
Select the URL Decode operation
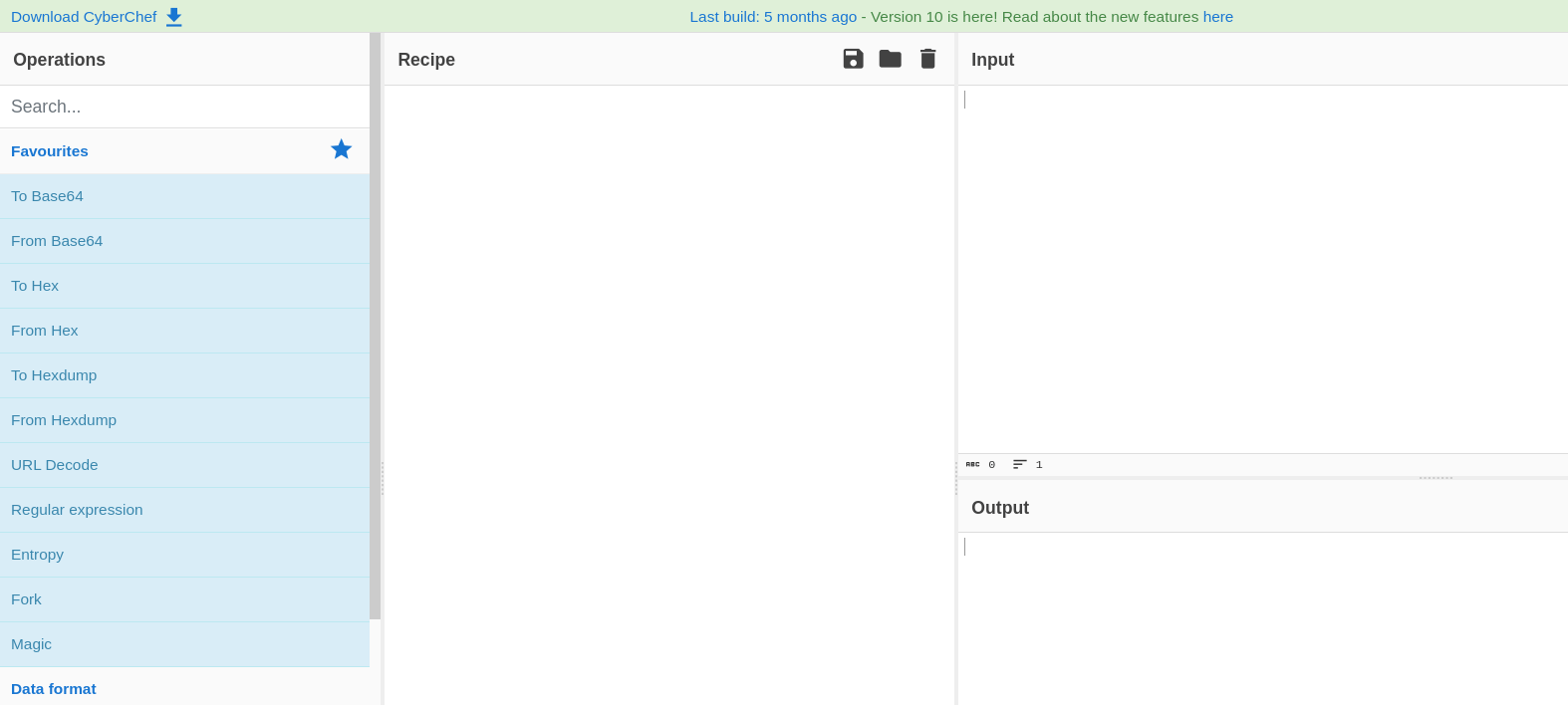tap(184, 465)
